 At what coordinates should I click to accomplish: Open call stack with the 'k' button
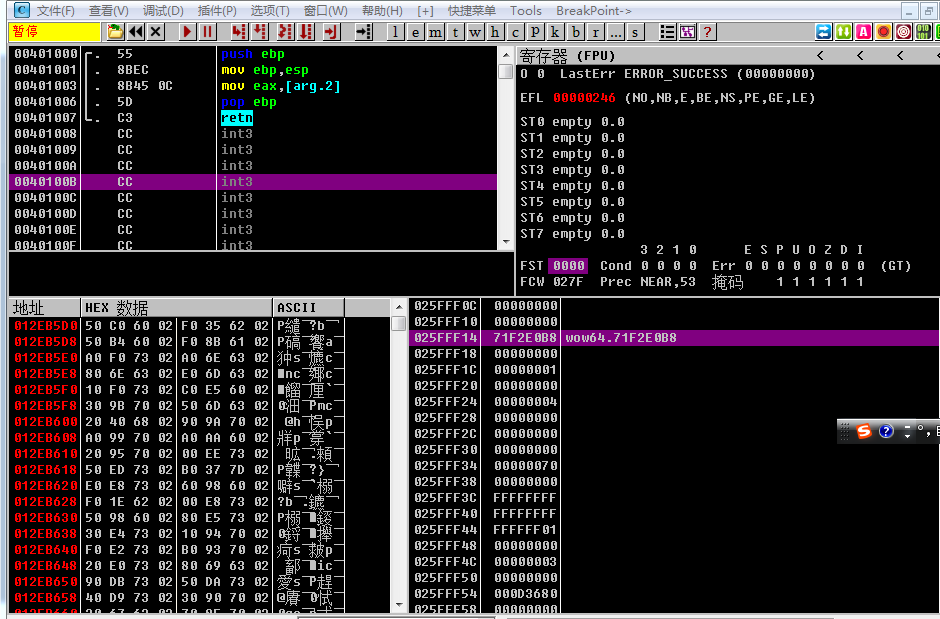tap(555, 32)
